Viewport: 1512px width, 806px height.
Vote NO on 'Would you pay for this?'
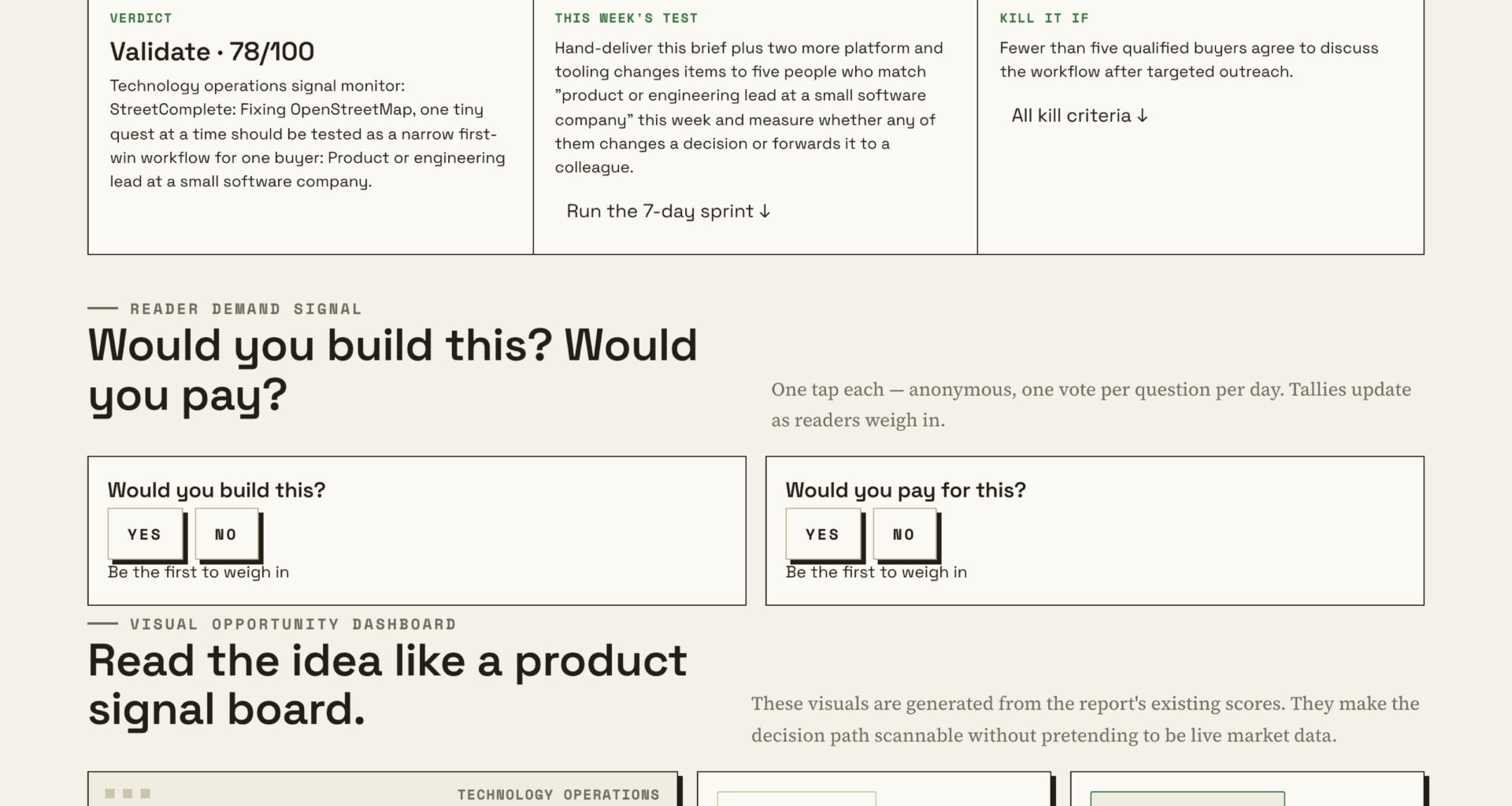[904, 534]
